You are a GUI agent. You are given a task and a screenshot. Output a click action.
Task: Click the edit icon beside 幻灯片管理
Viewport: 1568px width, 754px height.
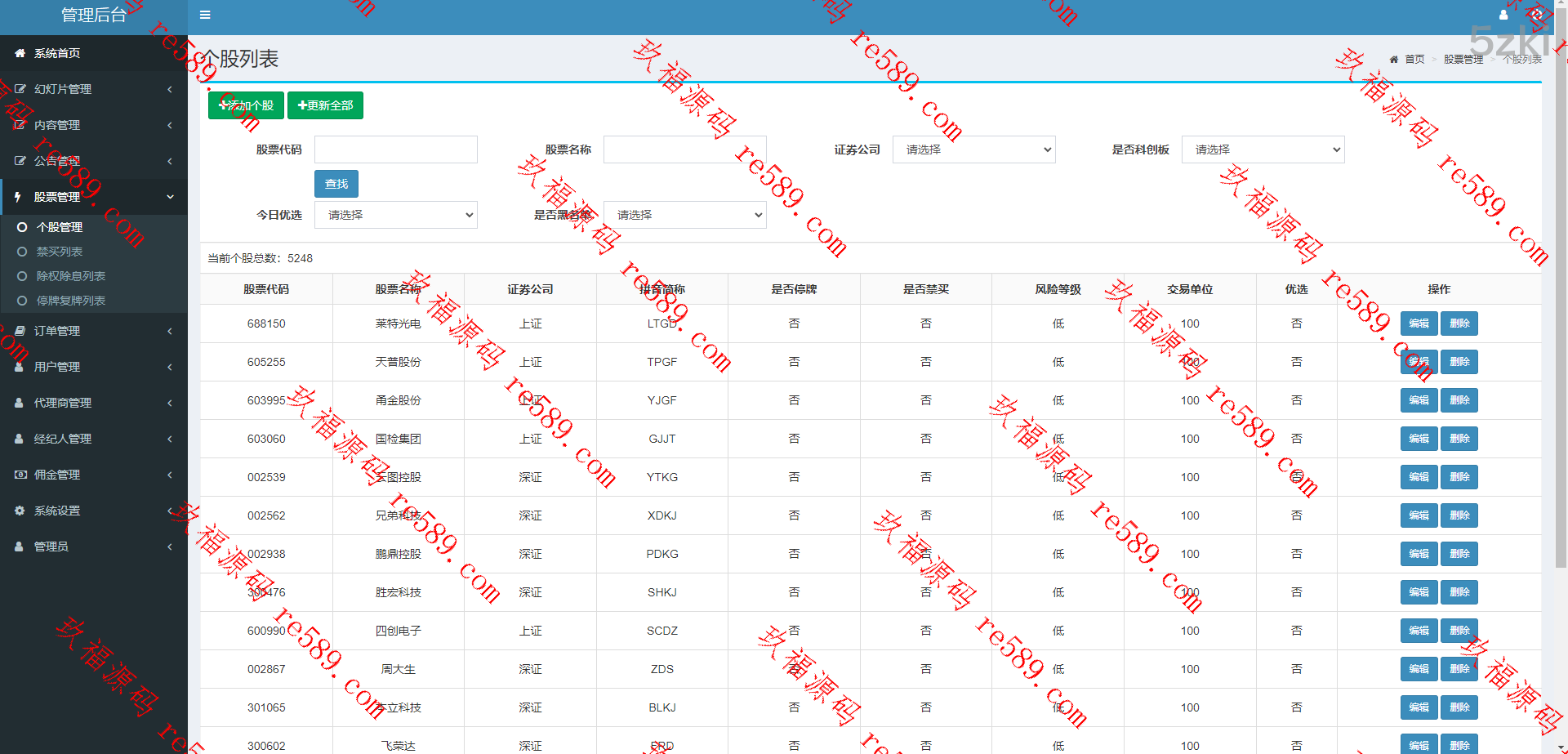point(20,89)
